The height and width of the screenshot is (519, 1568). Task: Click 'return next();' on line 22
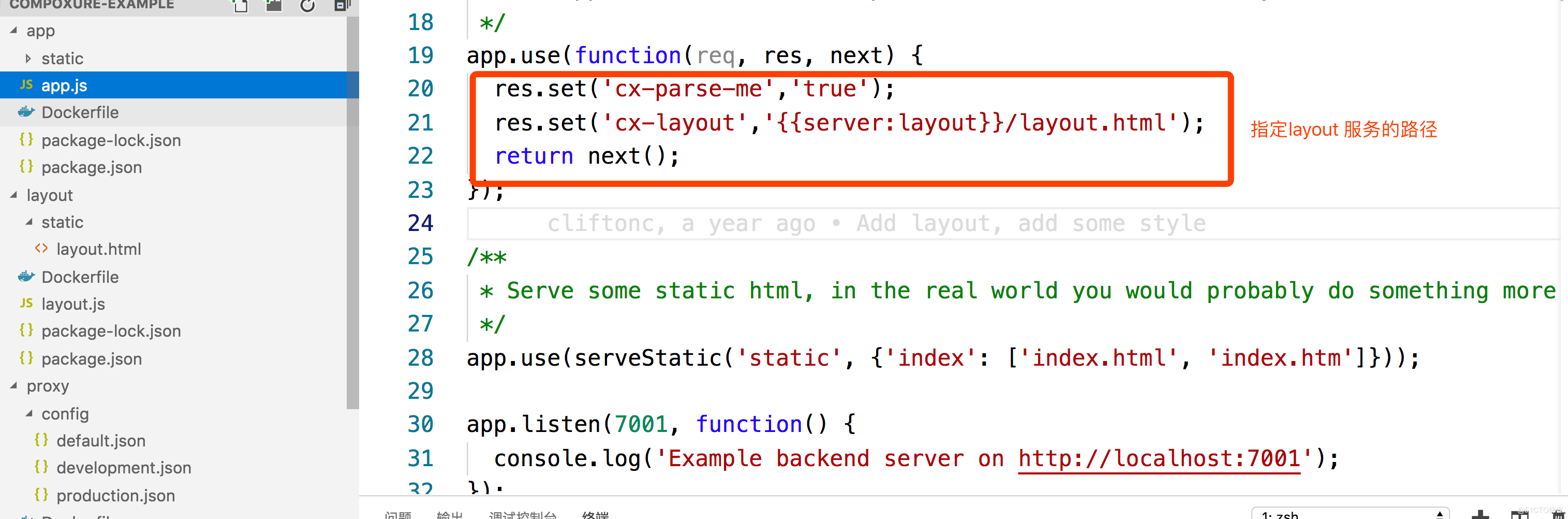(586, 156)
